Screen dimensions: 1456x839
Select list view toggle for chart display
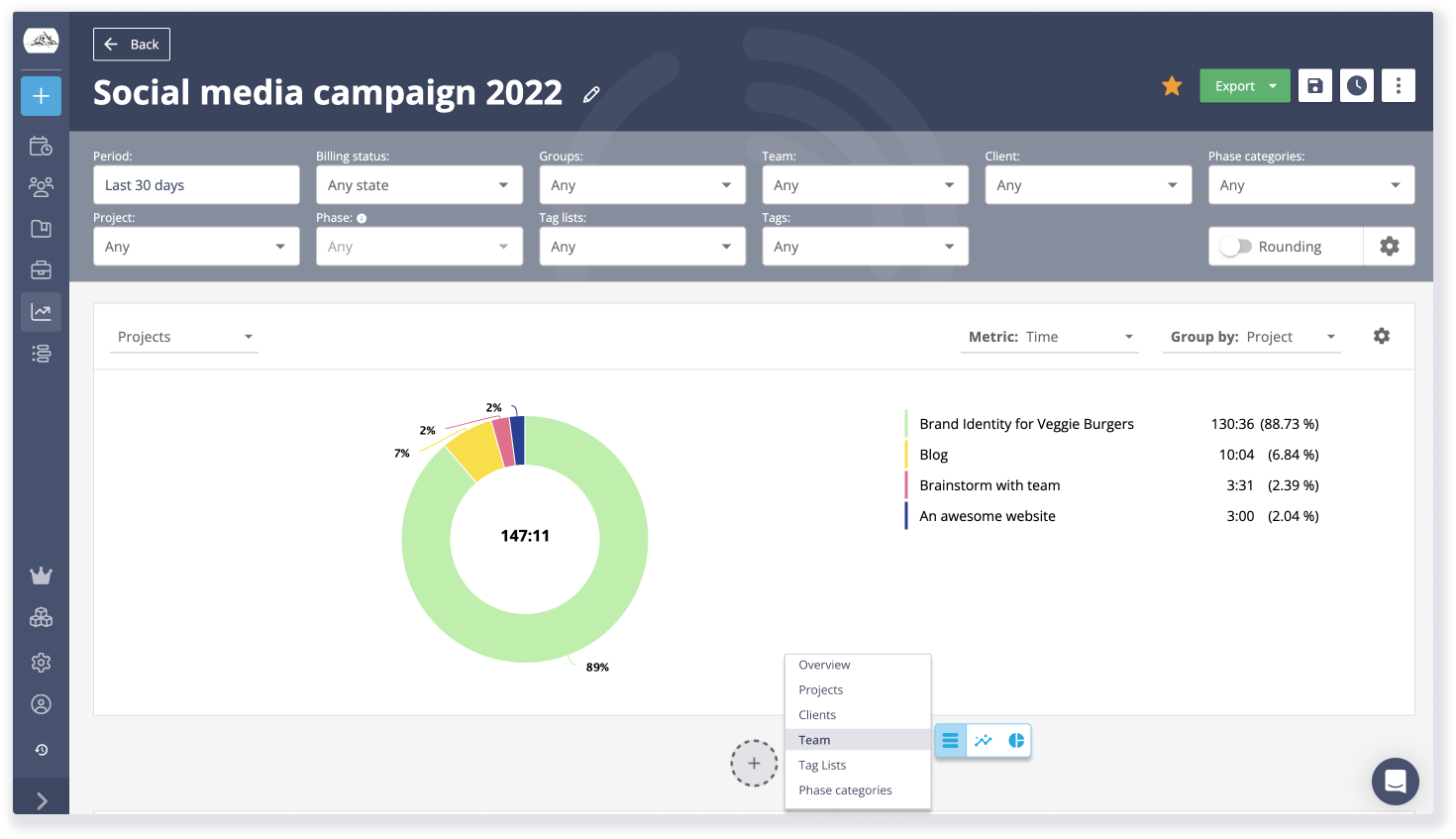pyautogui.click(x=950, y=740)
